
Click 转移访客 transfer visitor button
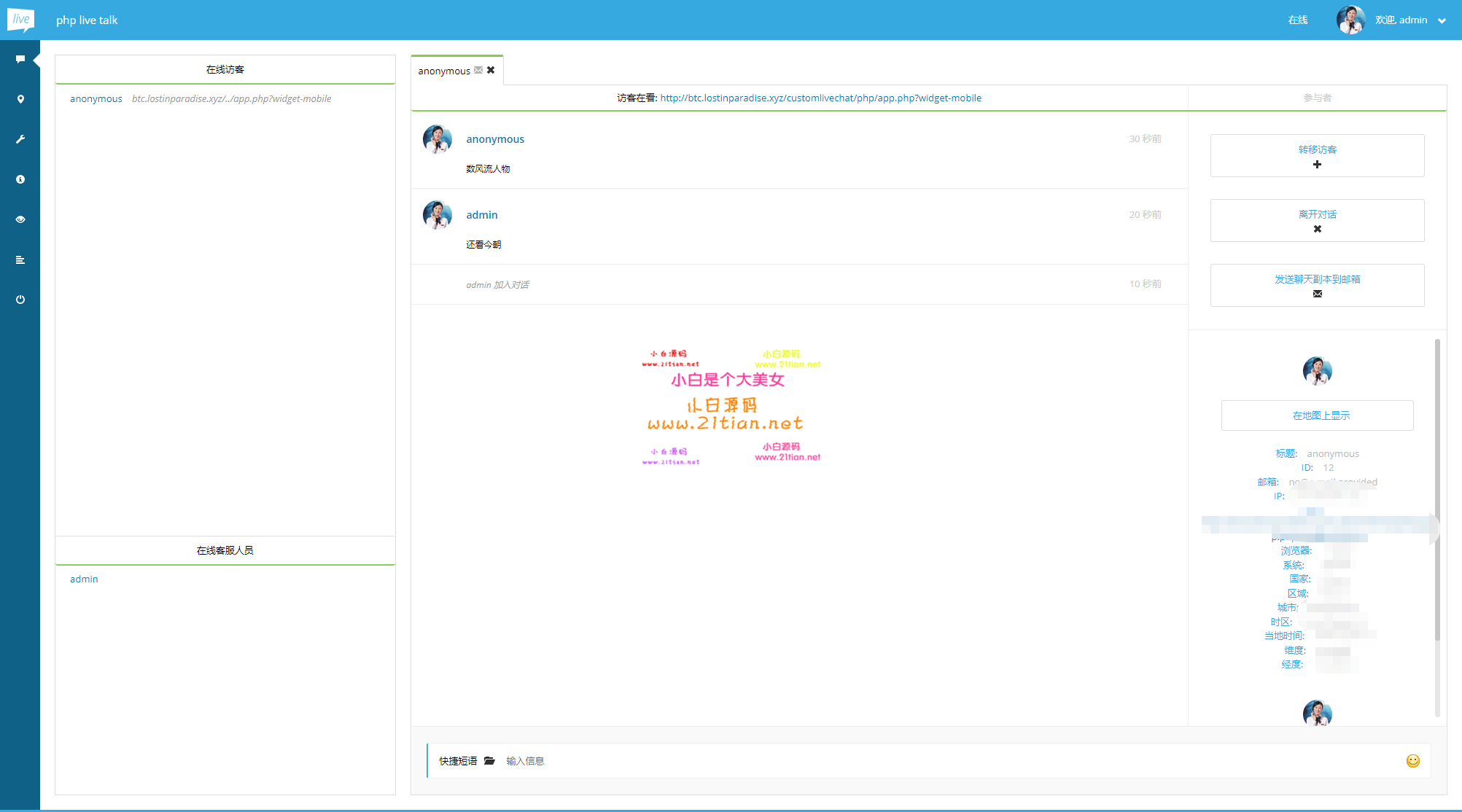[x=1317, y=155]
